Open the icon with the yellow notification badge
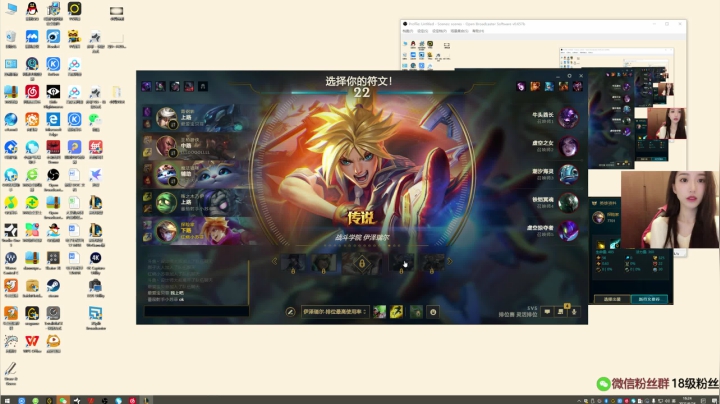 [x=561, y=311]
